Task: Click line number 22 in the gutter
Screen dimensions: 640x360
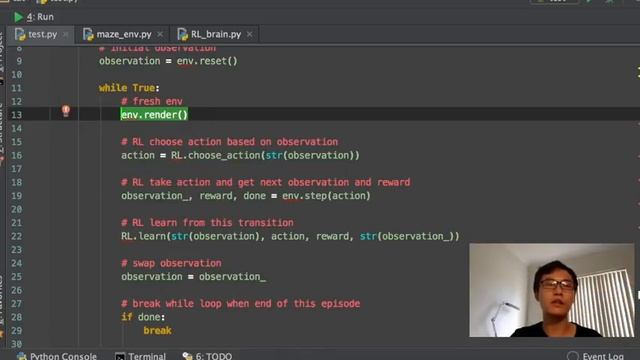Action: pos(16,236)
